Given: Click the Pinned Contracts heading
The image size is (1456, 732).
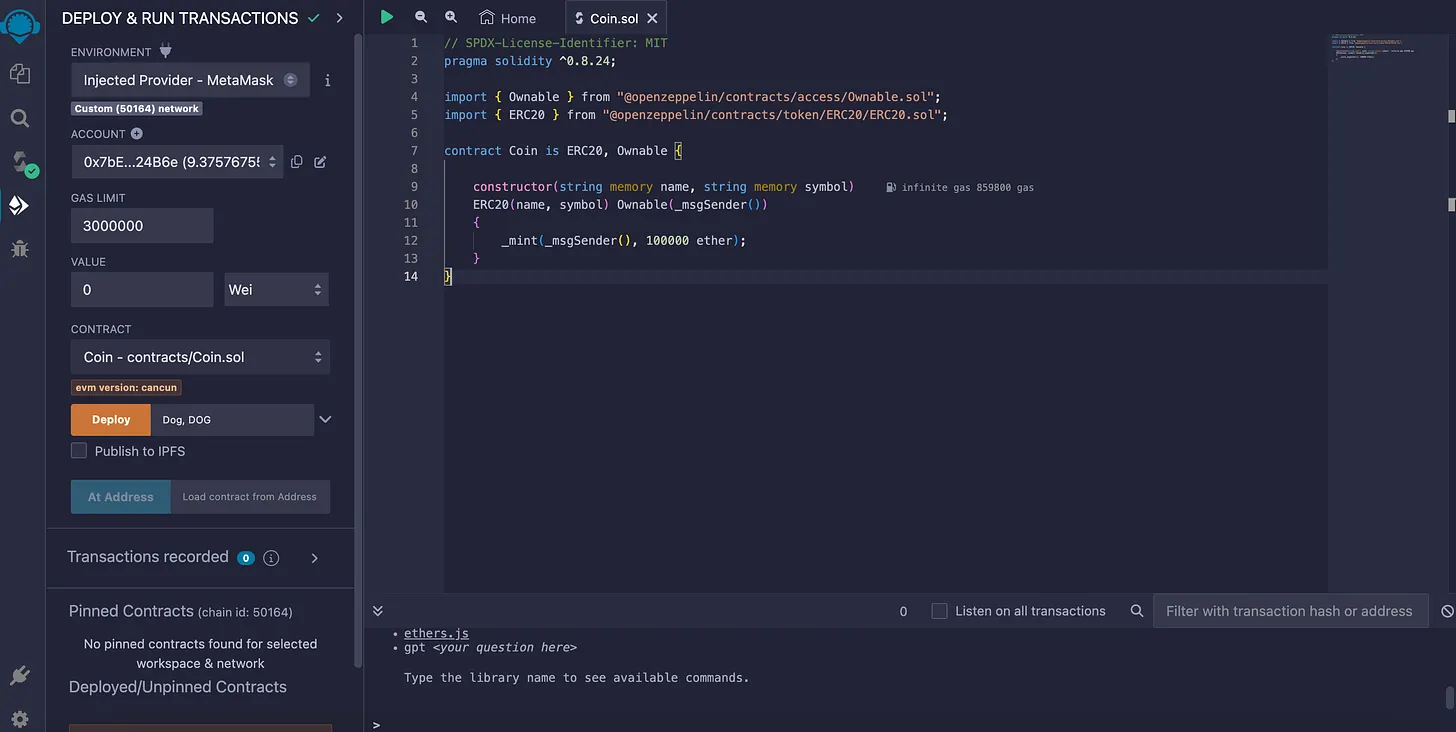Looking at the screenshot, I should [x=131, y=611].
